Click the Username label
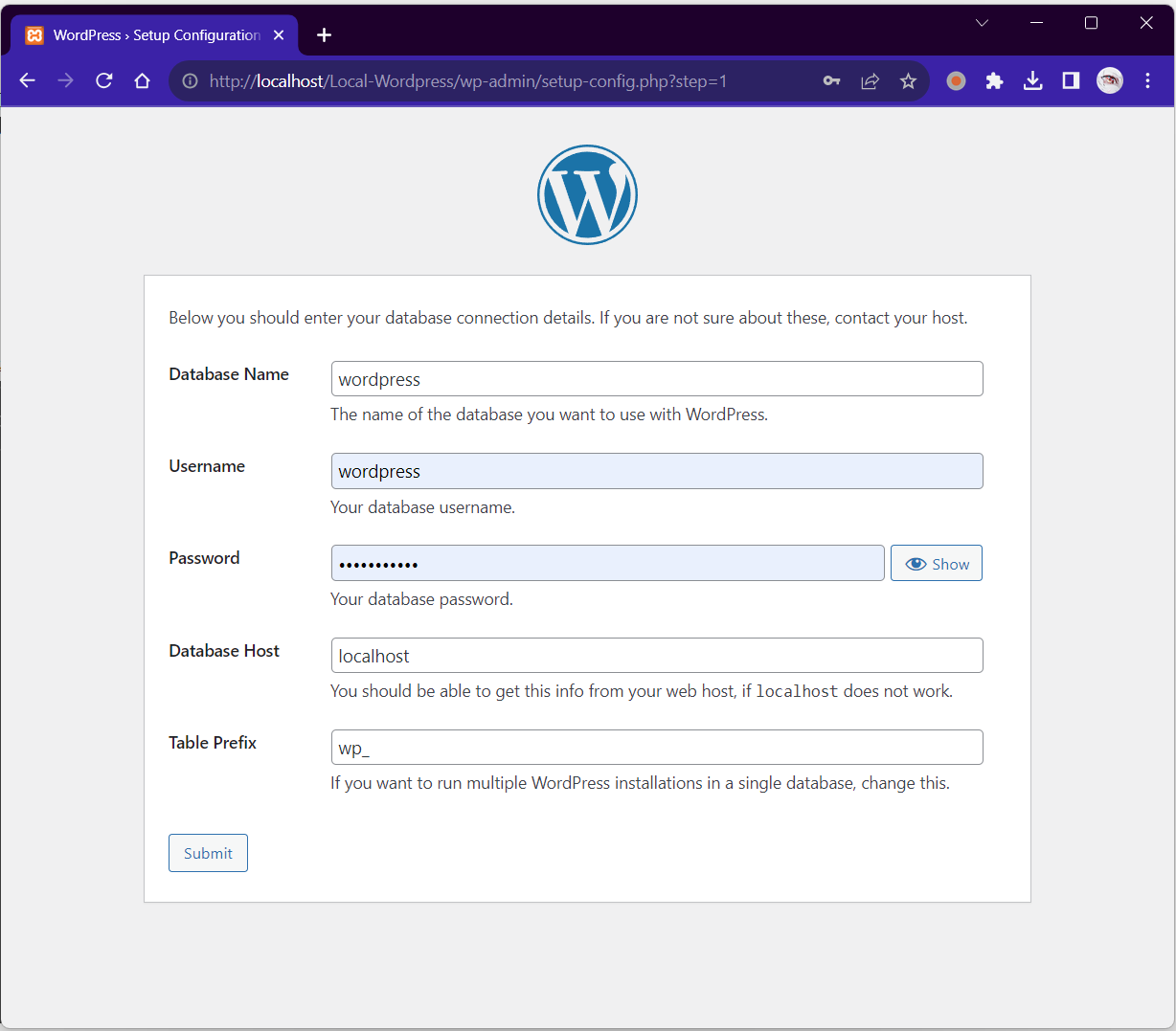The width and height of the screenshot is (1176, 1031). point(207,466)
